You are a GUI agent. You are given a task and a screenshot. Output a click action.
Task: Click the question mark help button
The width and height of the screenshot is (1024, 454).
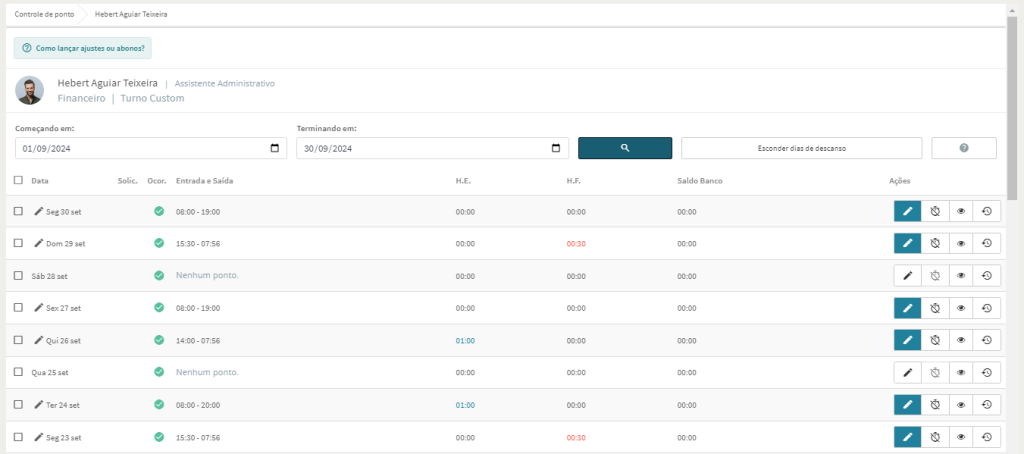coord(963,148)
